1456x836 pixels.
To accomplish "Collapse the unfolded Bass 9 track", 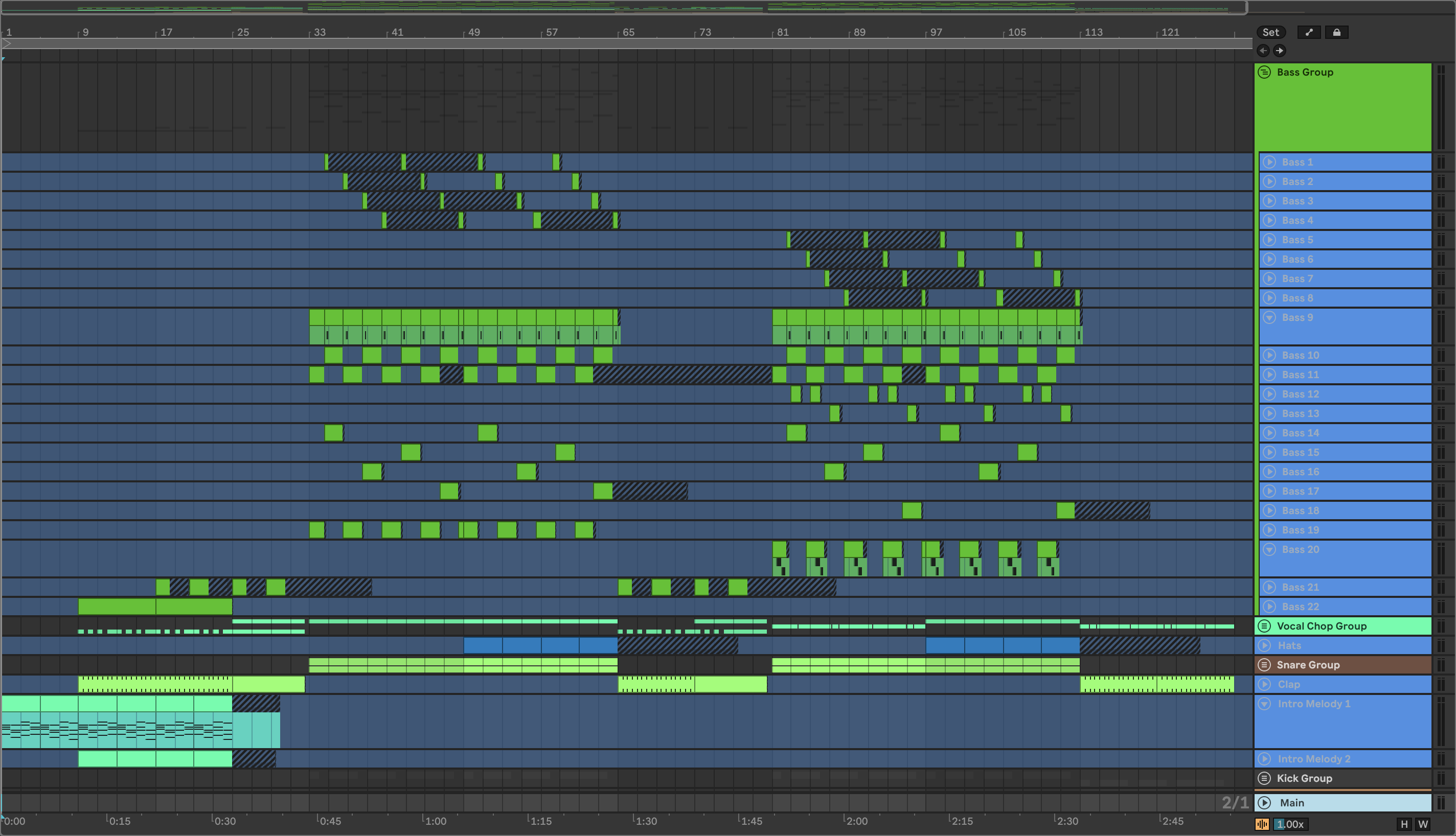I will [1269, 317].
